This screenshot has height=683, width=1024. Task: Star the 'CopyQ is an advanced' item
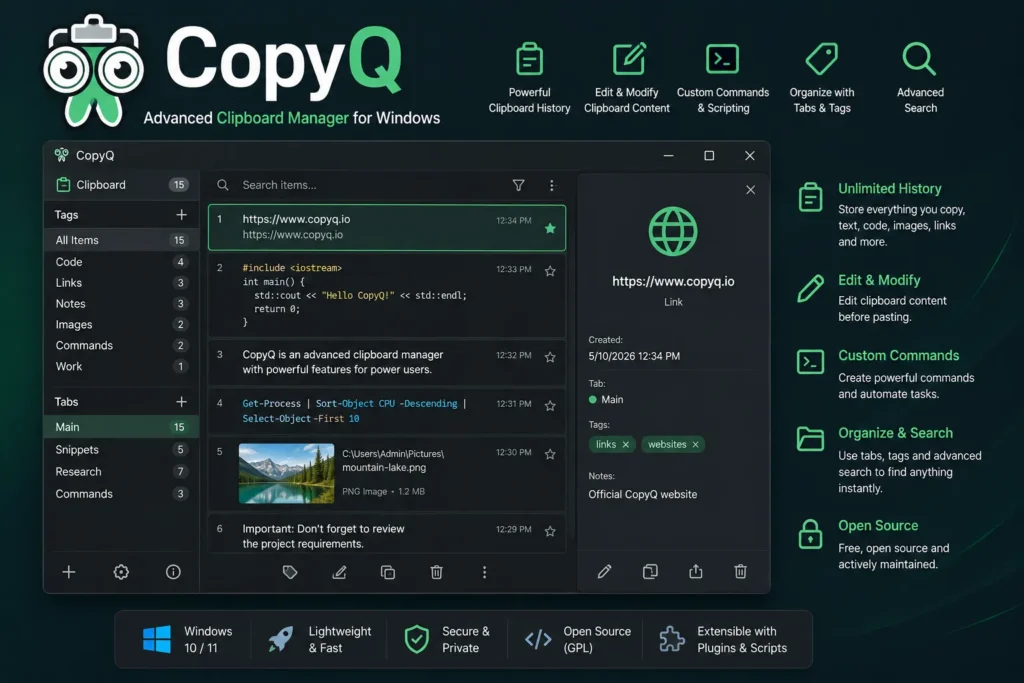click(550, 357)
